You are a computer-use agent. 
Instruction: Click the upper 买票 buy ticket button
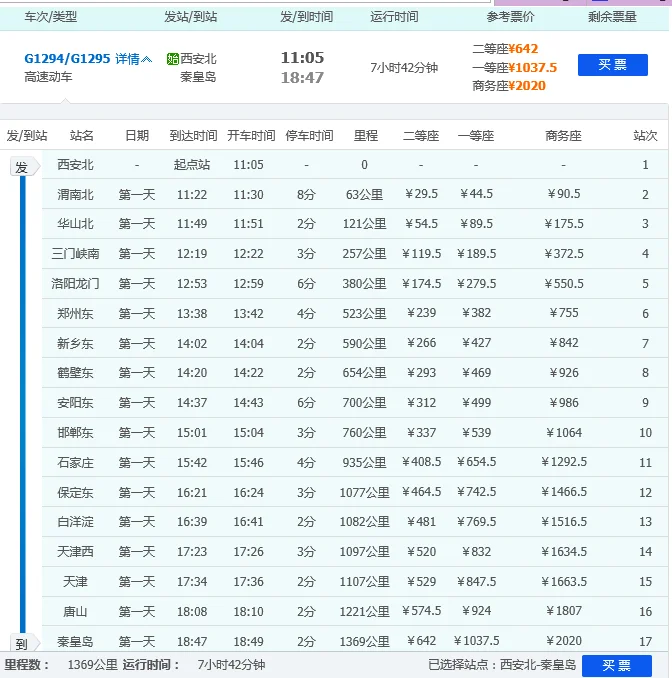coord(613,65)
